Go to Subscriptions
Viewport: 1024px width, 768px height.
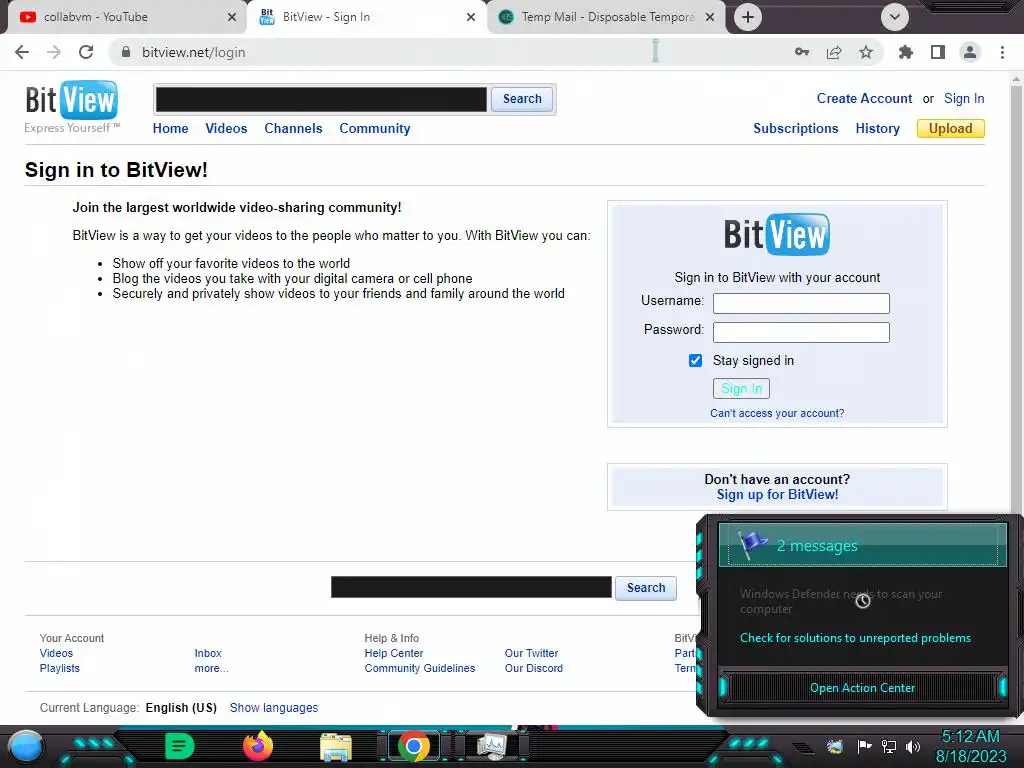click(x=795, y=129)
